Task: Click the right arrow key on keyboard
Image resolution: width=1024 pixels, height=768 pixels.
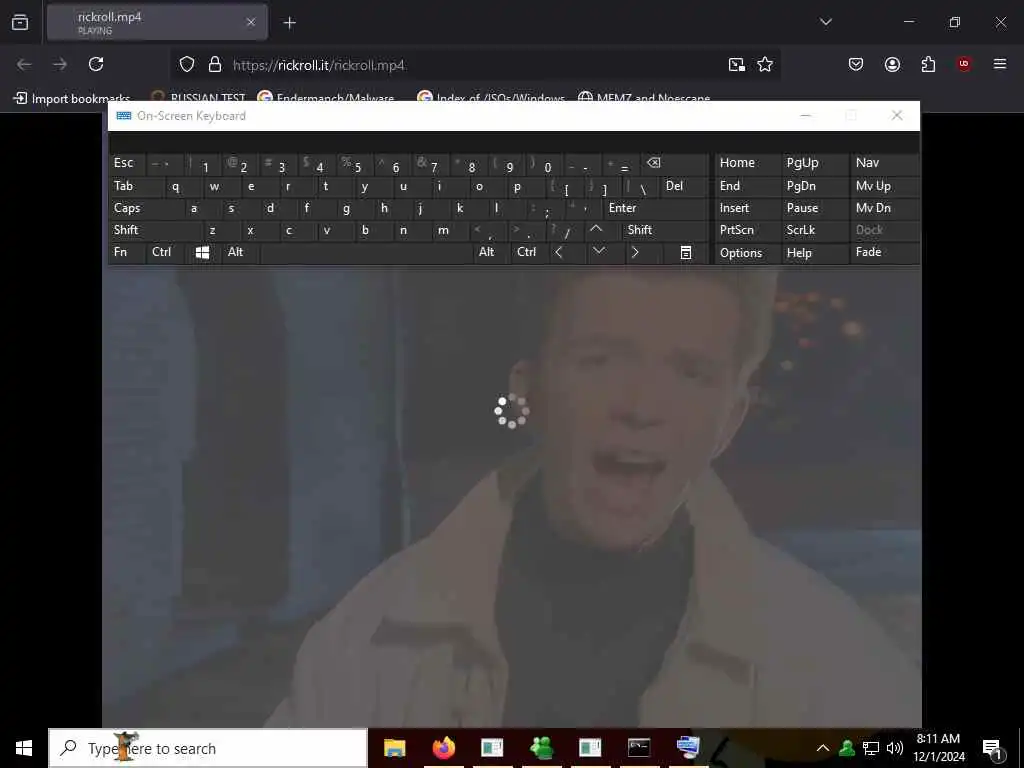Action: point(635,252)
